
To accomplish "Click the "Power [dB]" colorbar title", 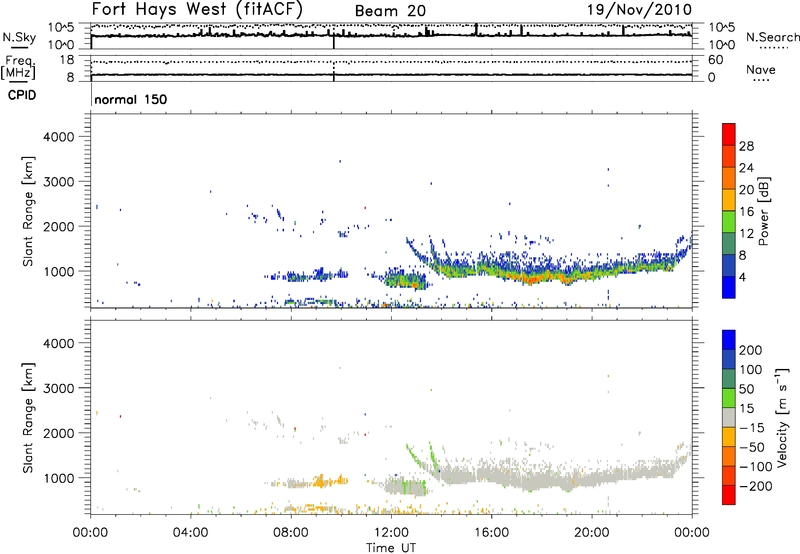I will [x=763, y=211].
